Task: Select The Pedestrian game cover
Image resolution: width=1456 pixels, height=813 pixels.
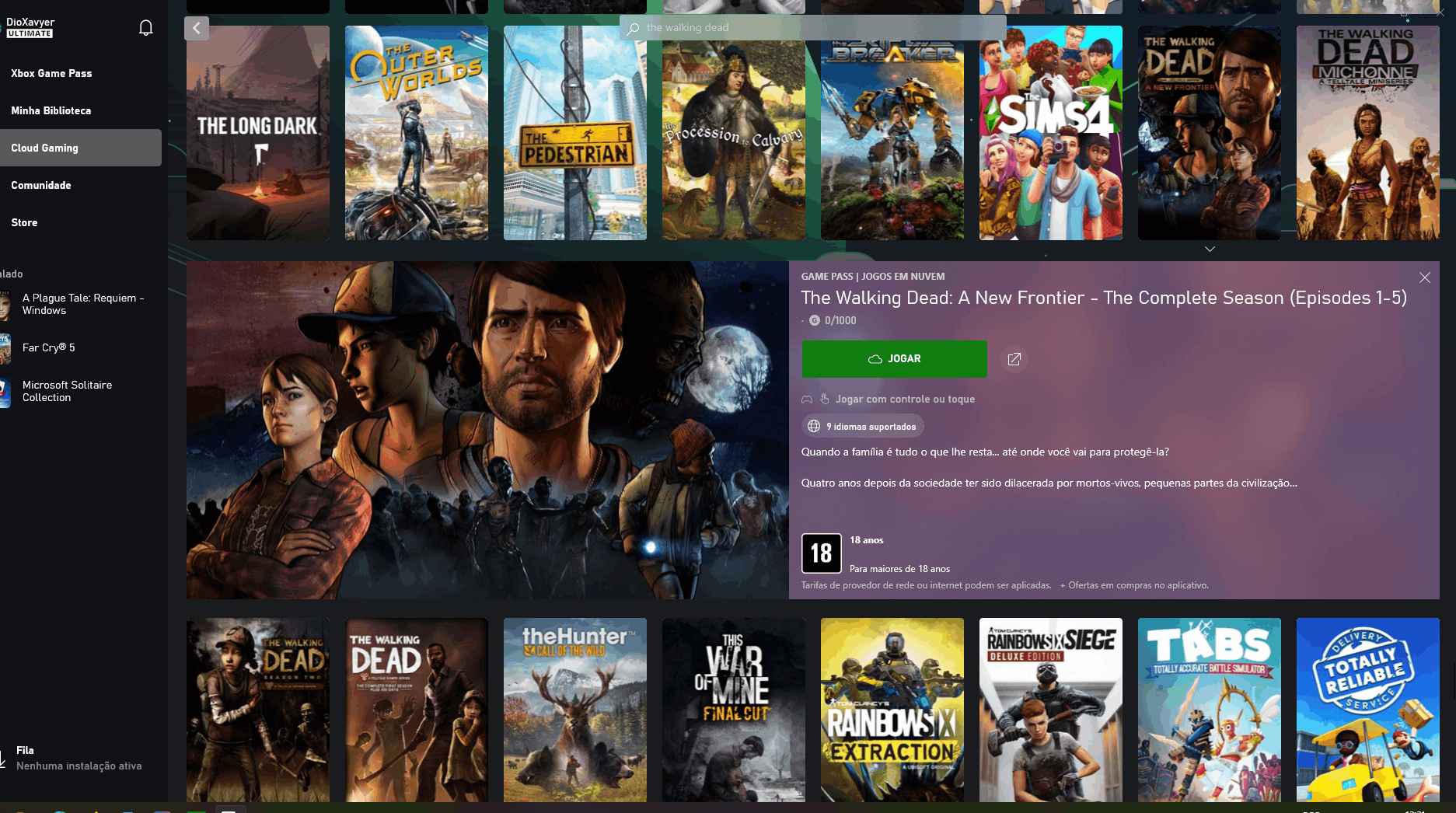Action: tap(575, 133)
